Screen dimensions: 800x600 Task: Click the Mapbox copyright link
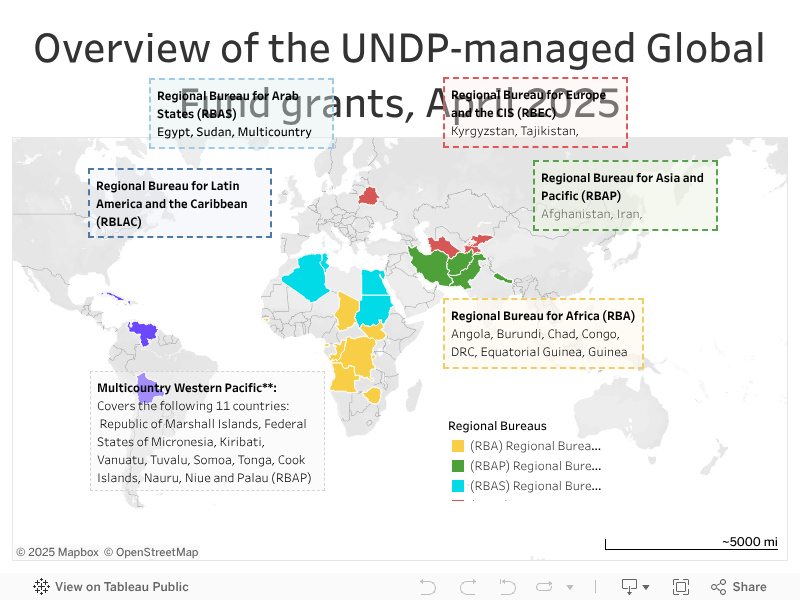[x=57, y=552]
